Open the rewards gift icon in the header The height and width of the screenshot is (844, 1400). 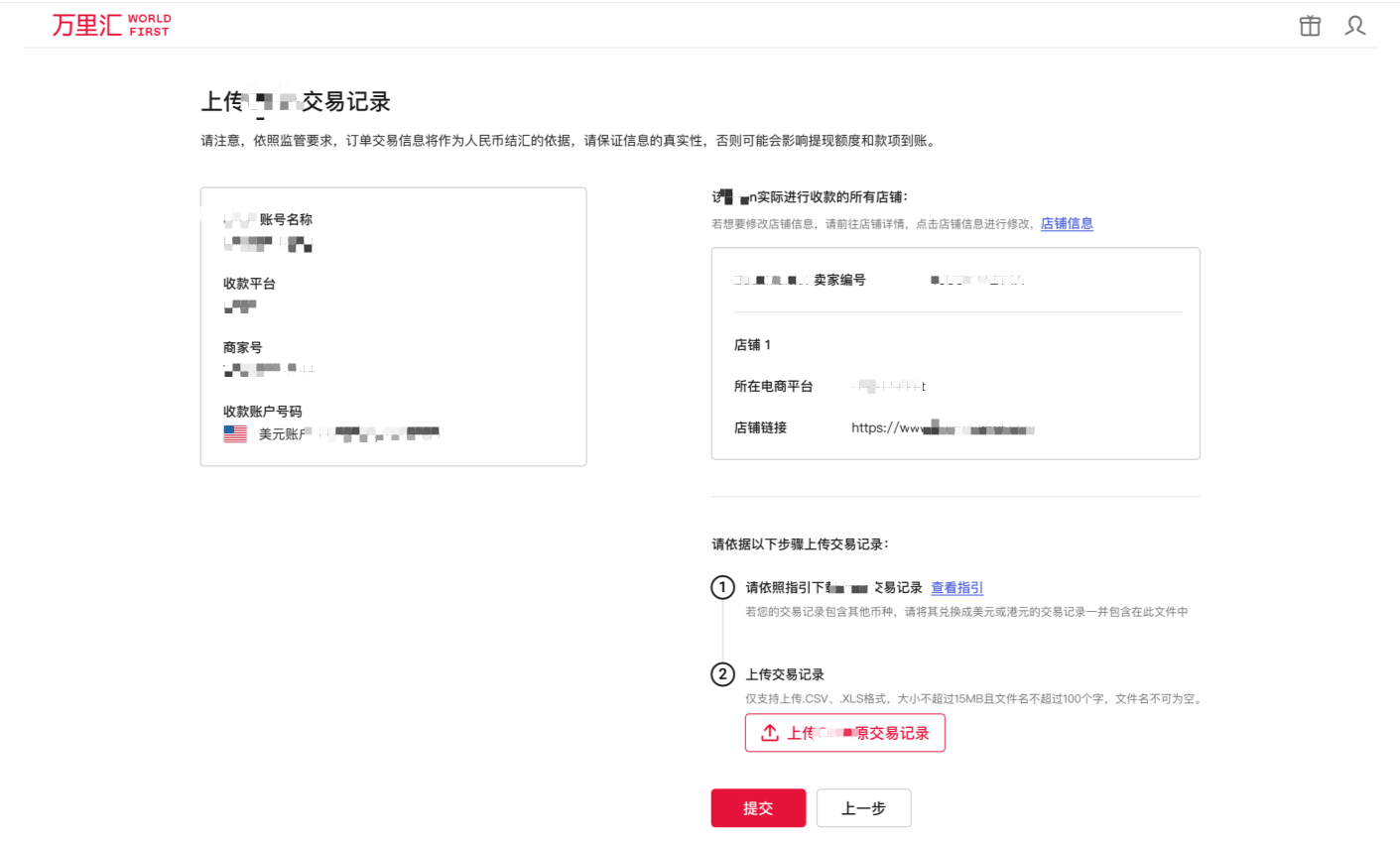pos(1309,27)
